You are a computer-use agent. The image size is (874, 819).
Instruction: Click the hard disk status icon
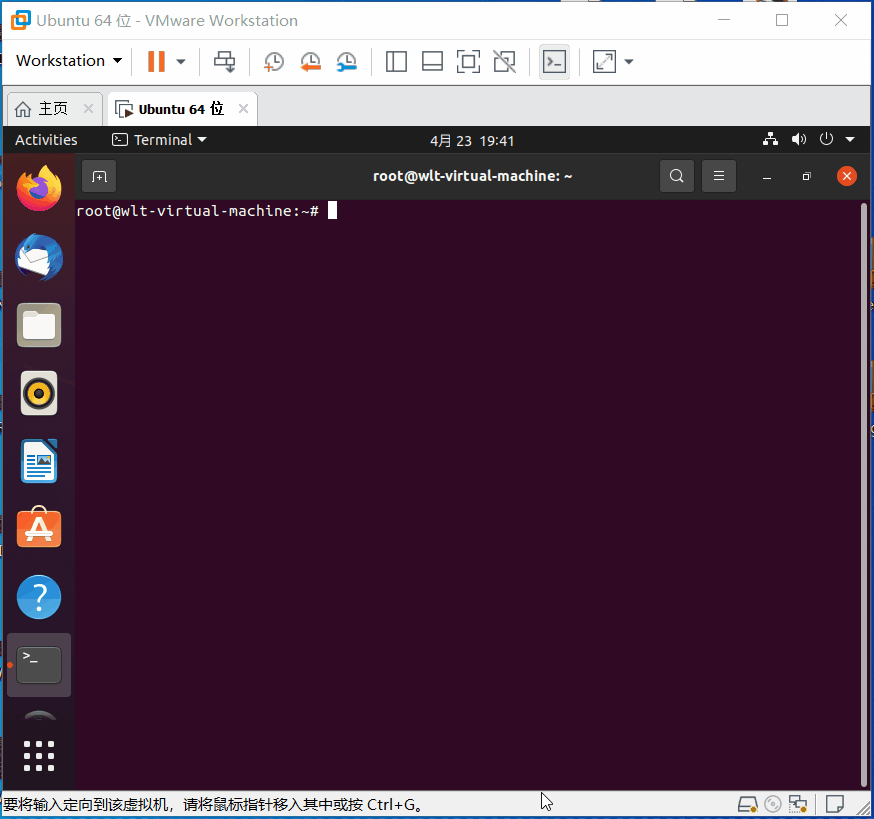747,805
